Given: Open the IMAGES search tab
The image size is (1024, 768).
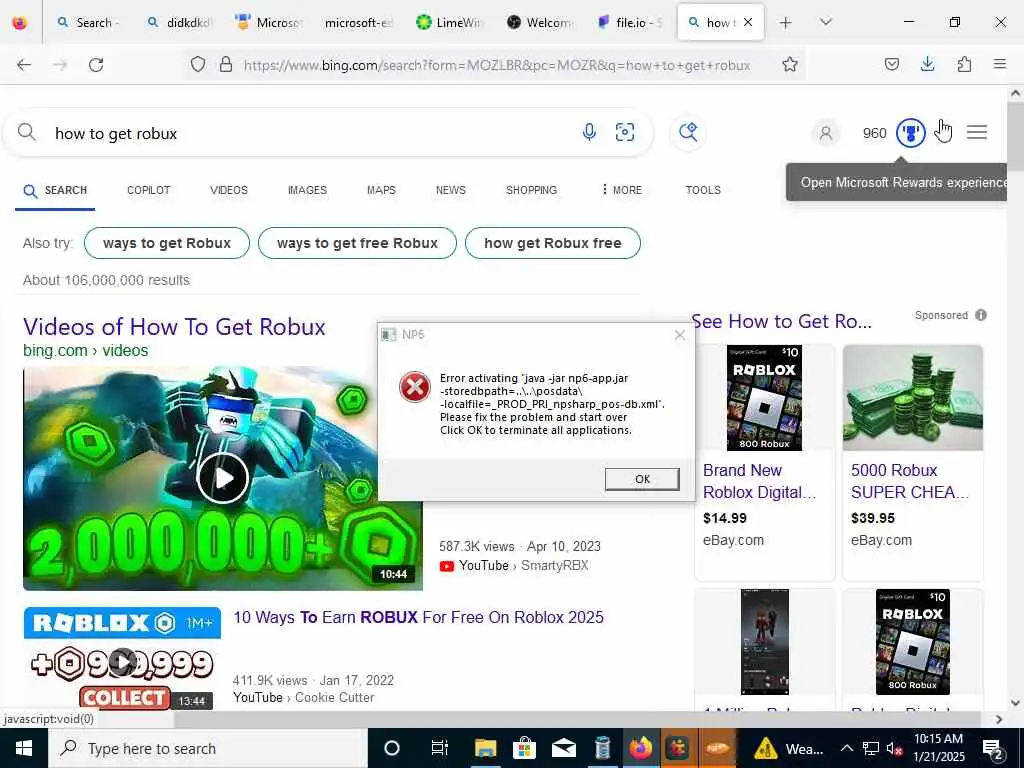Looking at the screenshot, I should pyautogui.click(x=307, y=190).
